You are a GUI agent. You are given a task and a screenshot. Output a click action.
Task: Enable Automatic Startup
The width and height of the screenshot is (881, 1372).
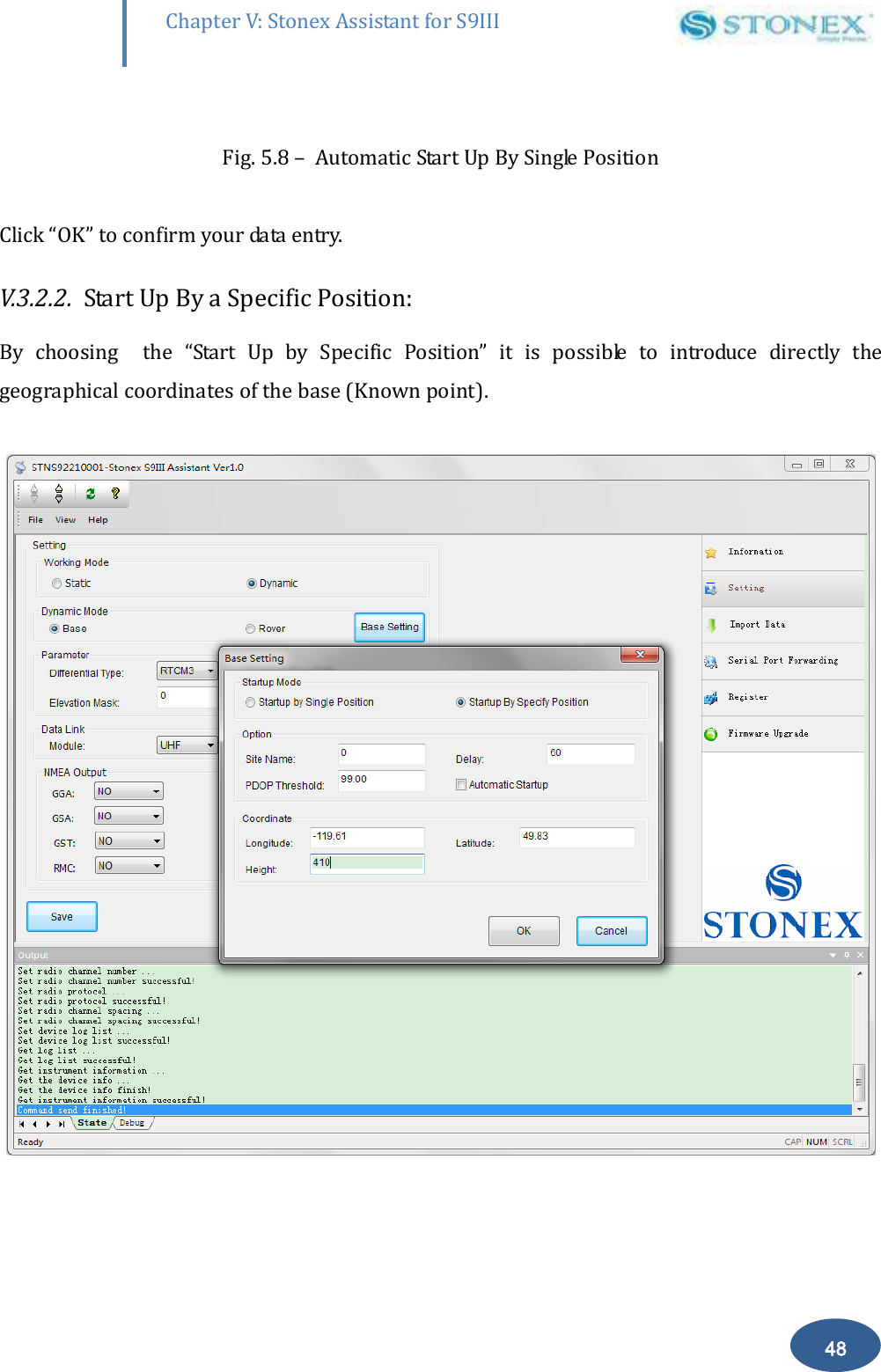[x=460, y=784]
